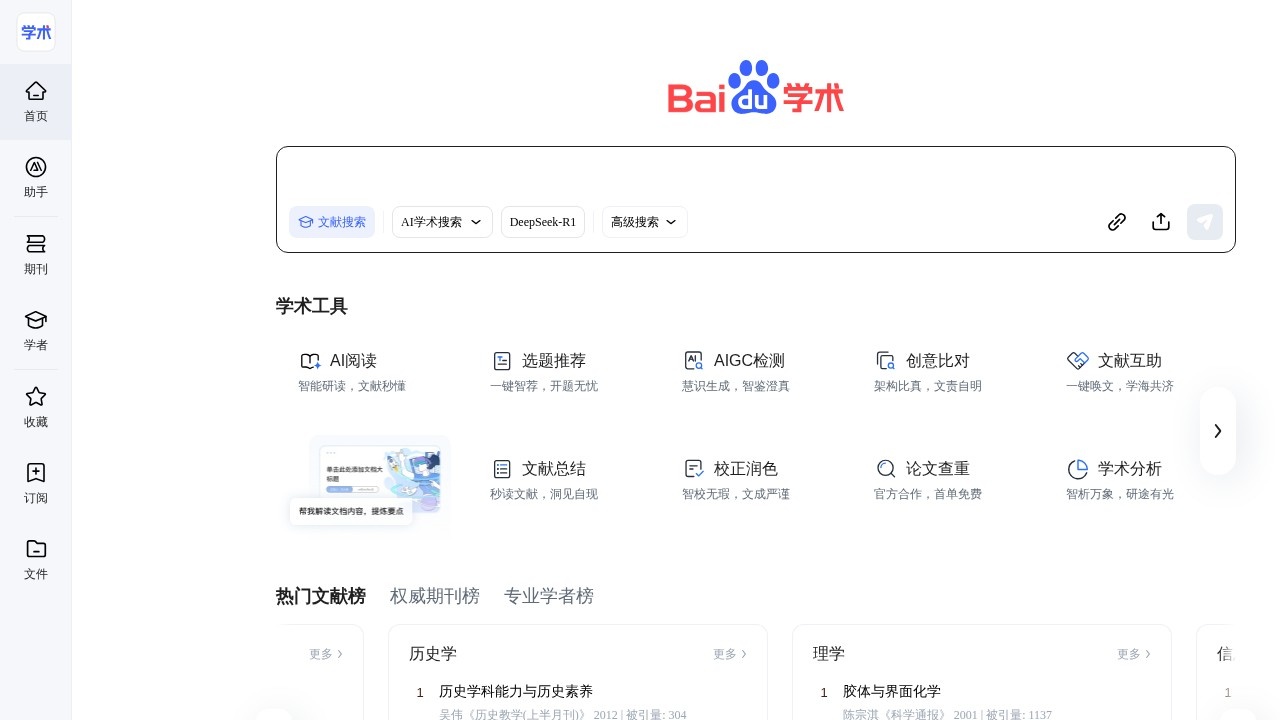This screenshot has width=1280, height=720.
Task: Open the 期刊 (Journals) section
Action: tap(36, 255)
